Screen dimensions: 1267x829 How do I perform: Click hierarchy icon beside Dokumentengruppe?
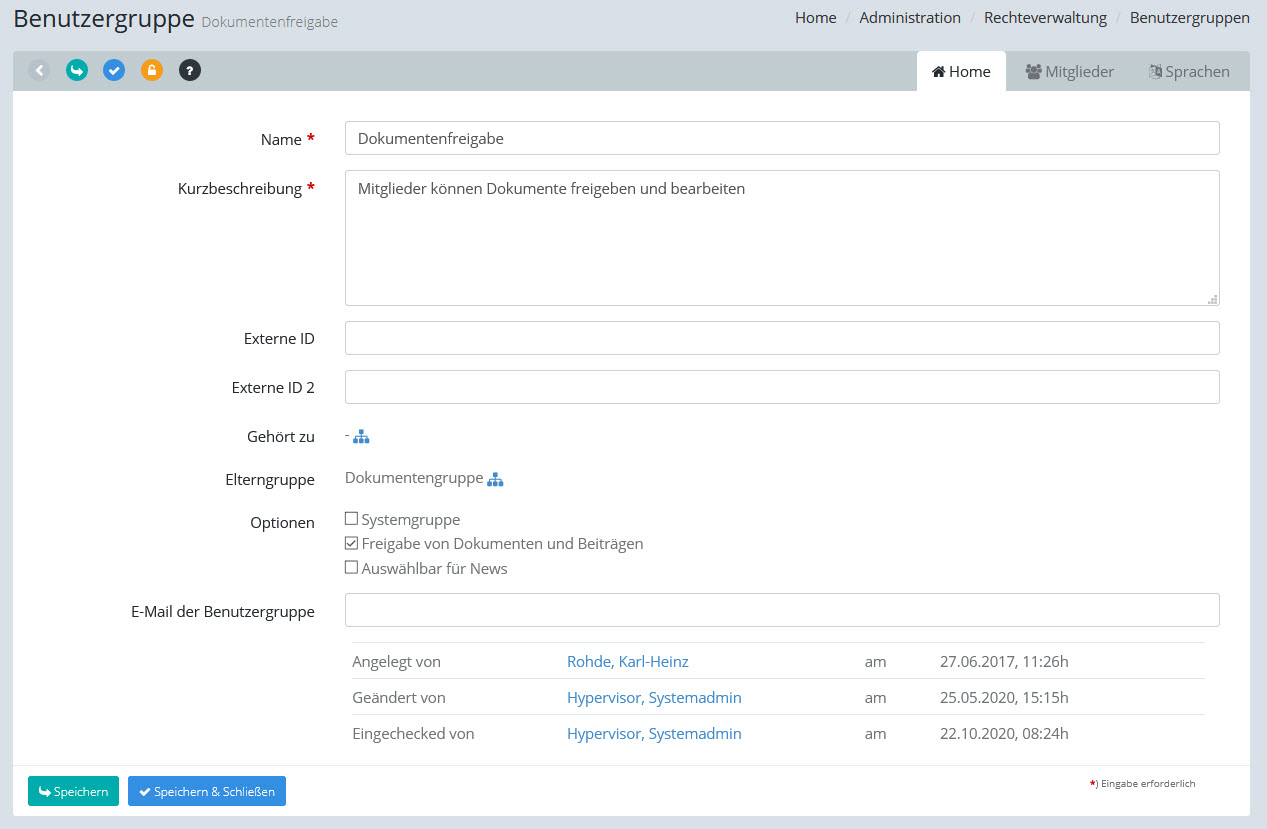click(x=495, y=480)
